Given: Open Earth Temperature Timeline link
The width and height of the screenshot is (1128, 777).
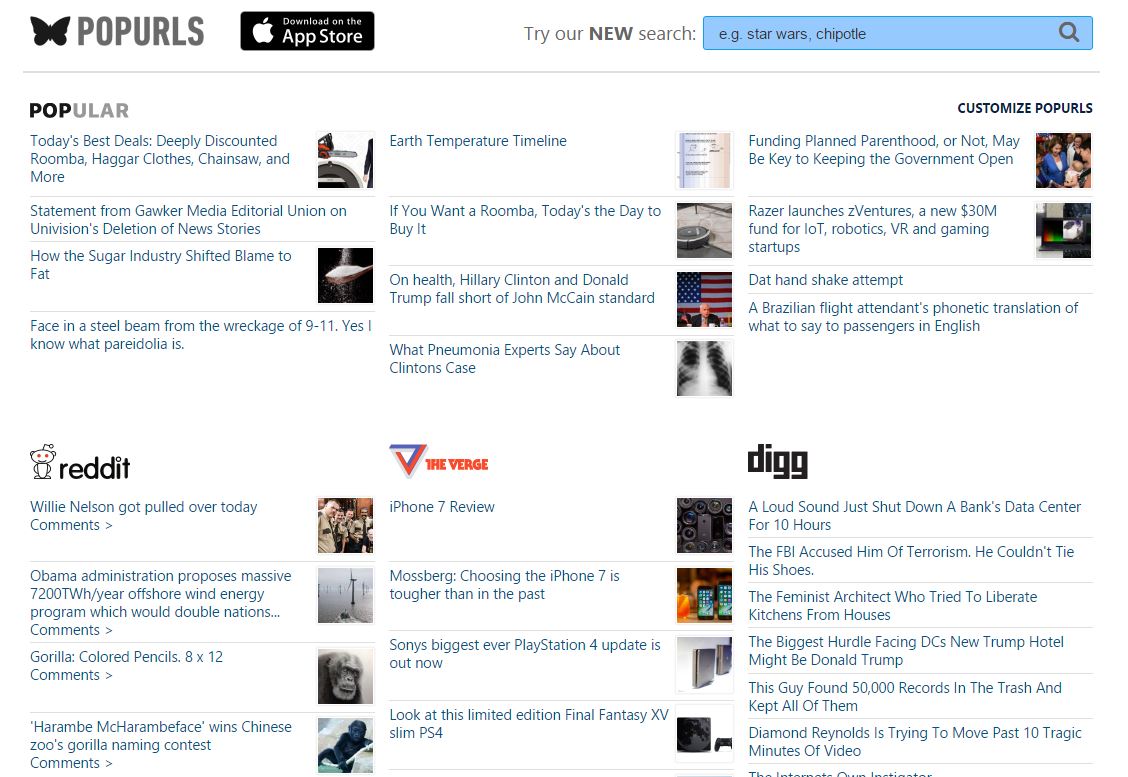Looking at the screenshot, I should click(478, 141).
